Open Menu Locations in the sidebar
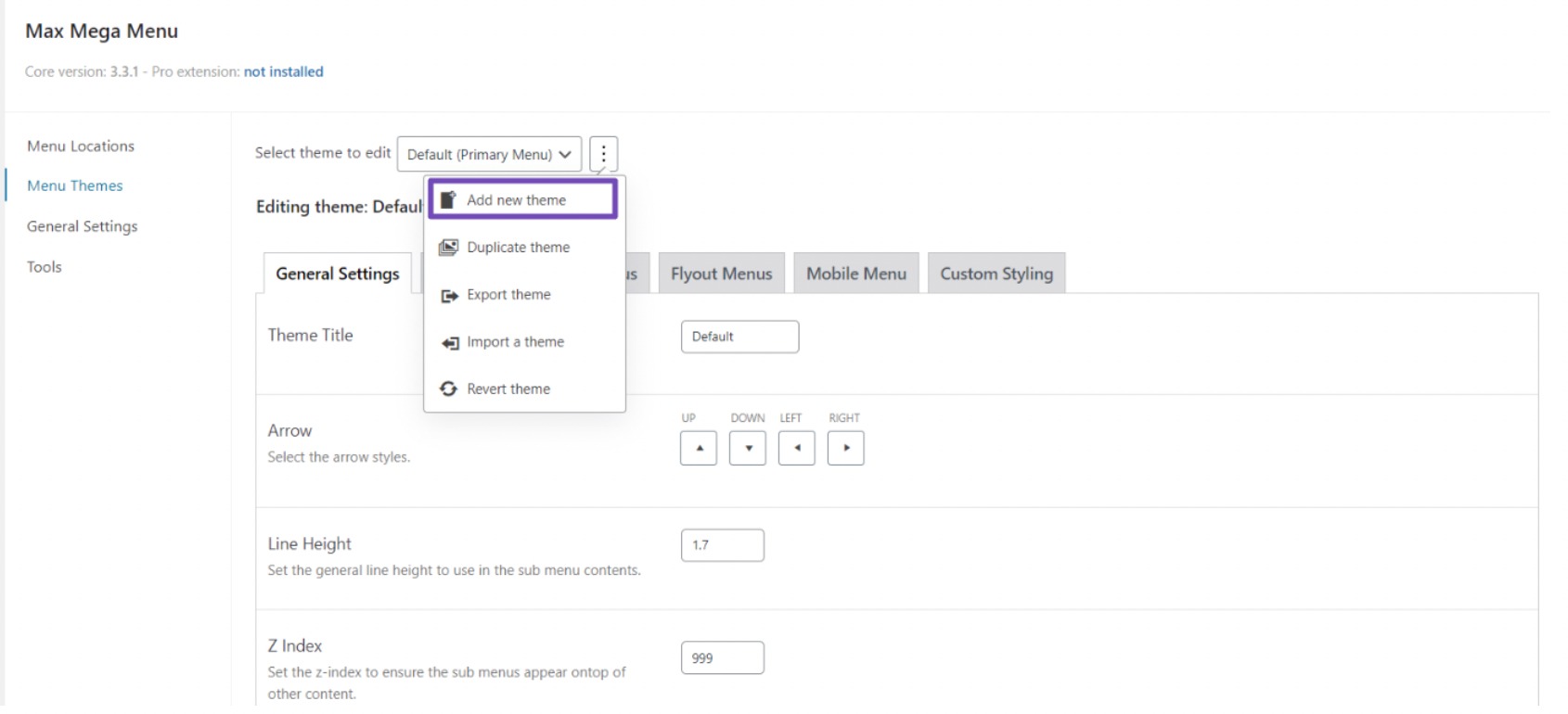 tap(81, 147)
